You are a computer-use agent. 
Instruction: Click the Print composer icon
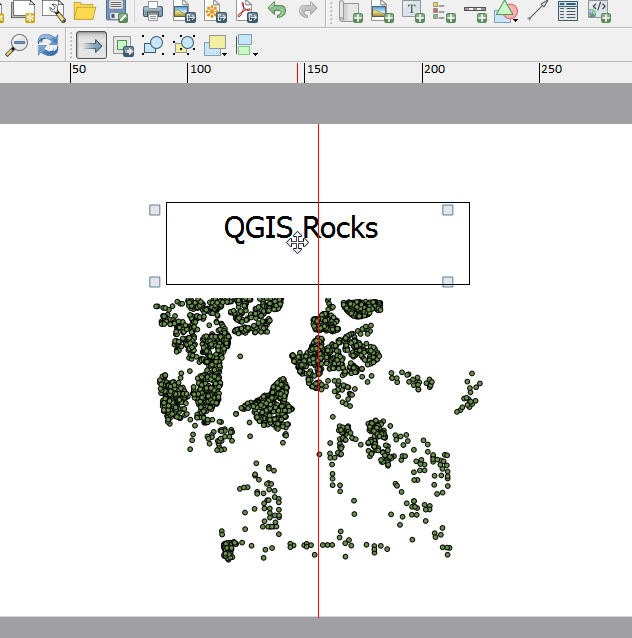click(x=152, y=12)
